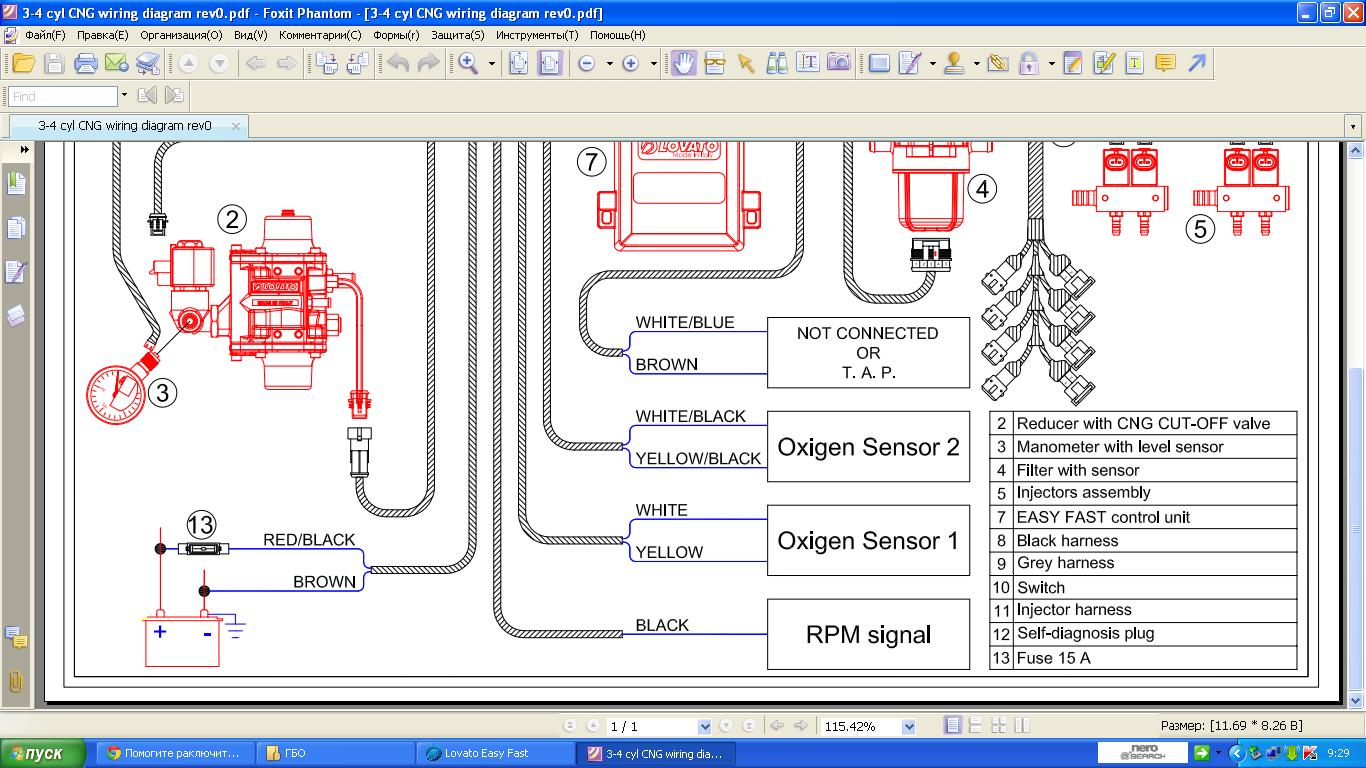The height and width of the screenshot is (768, 1366).
Task: Open the Вид(V) menu
Action: (x=250, y=35)
